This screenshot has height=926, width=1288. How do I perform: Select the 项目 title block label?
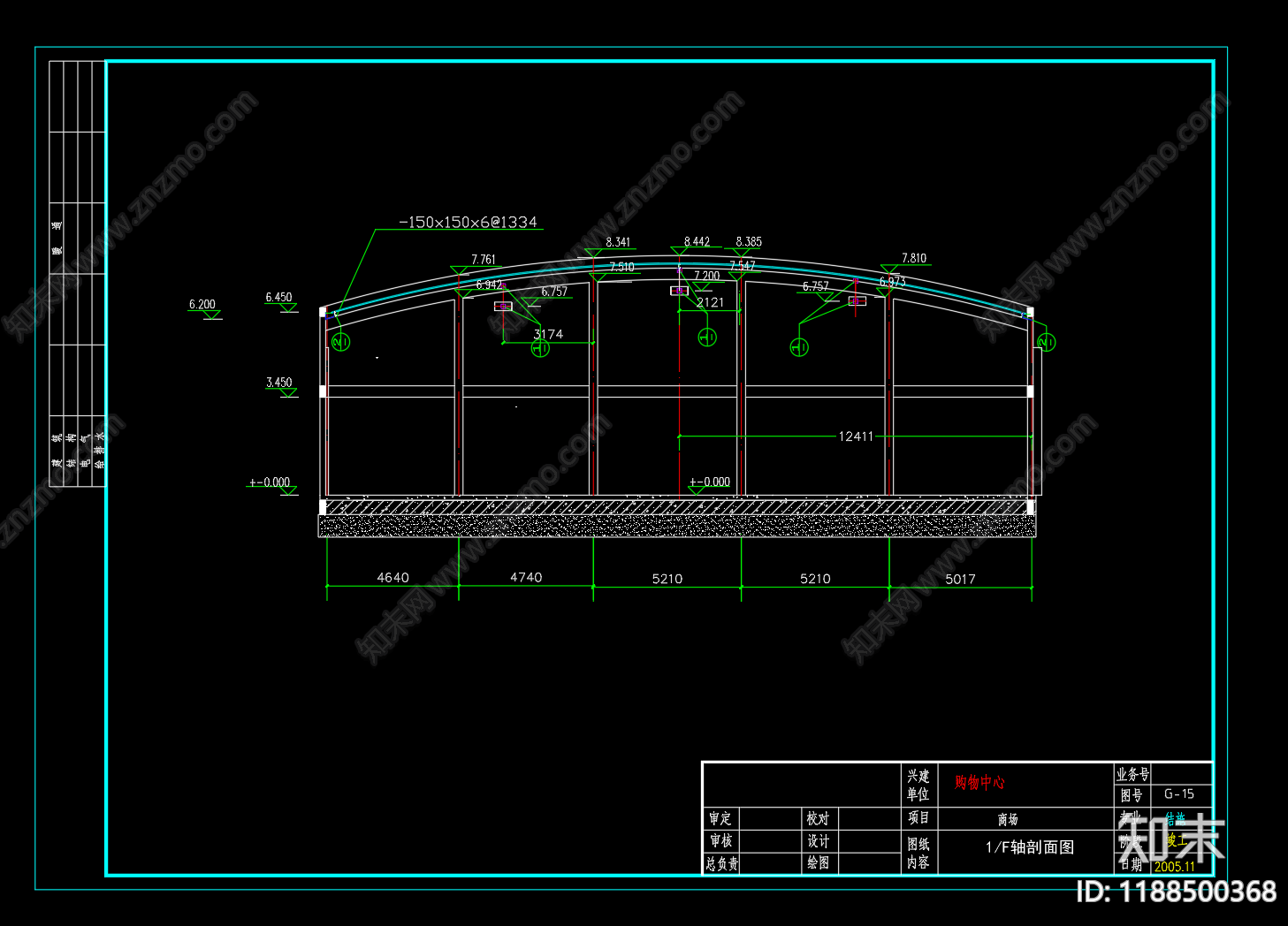click(918, 818)
